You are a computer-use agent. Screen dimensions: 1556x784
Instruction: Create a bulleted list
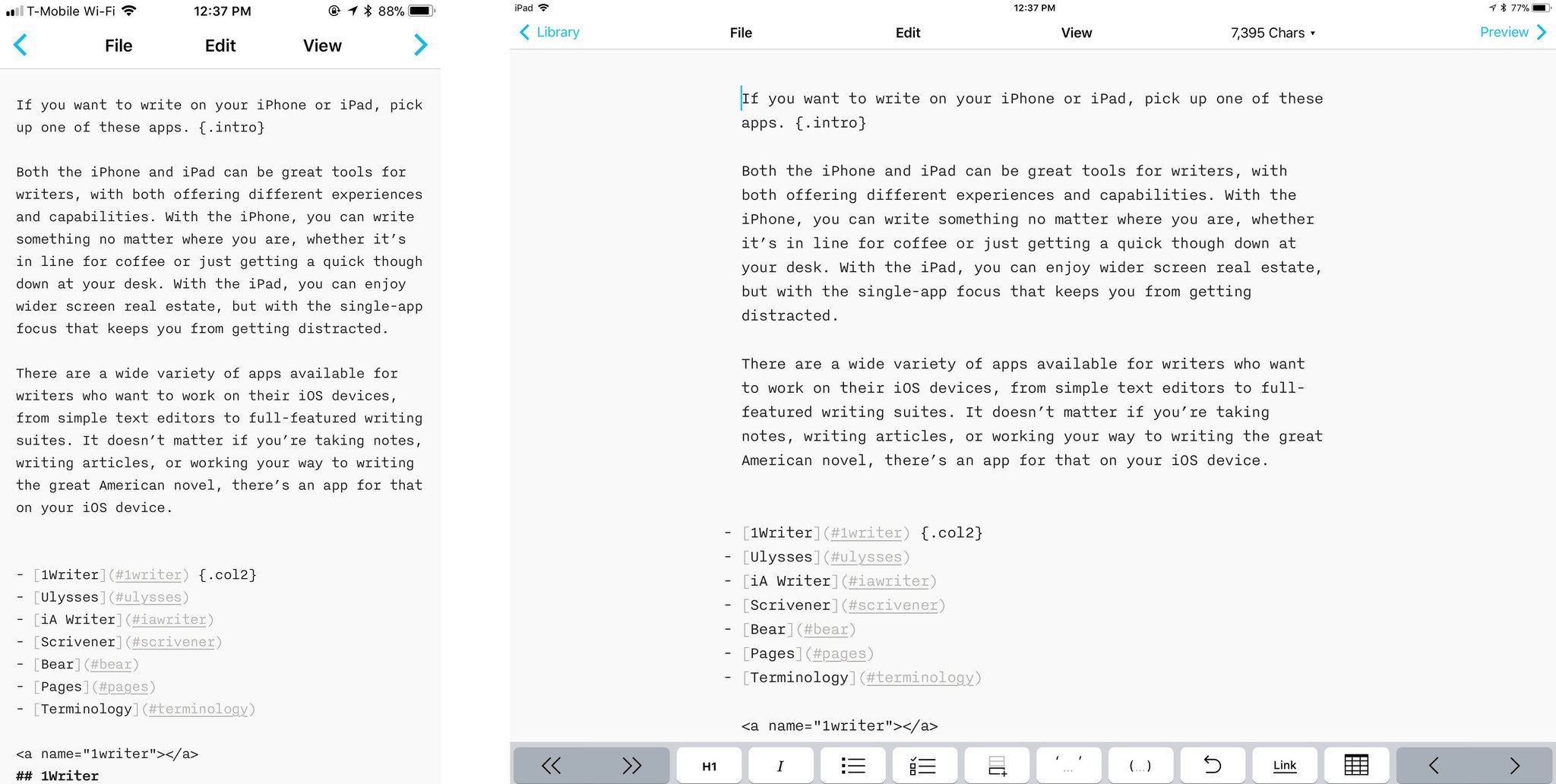(x=852, y=765)
